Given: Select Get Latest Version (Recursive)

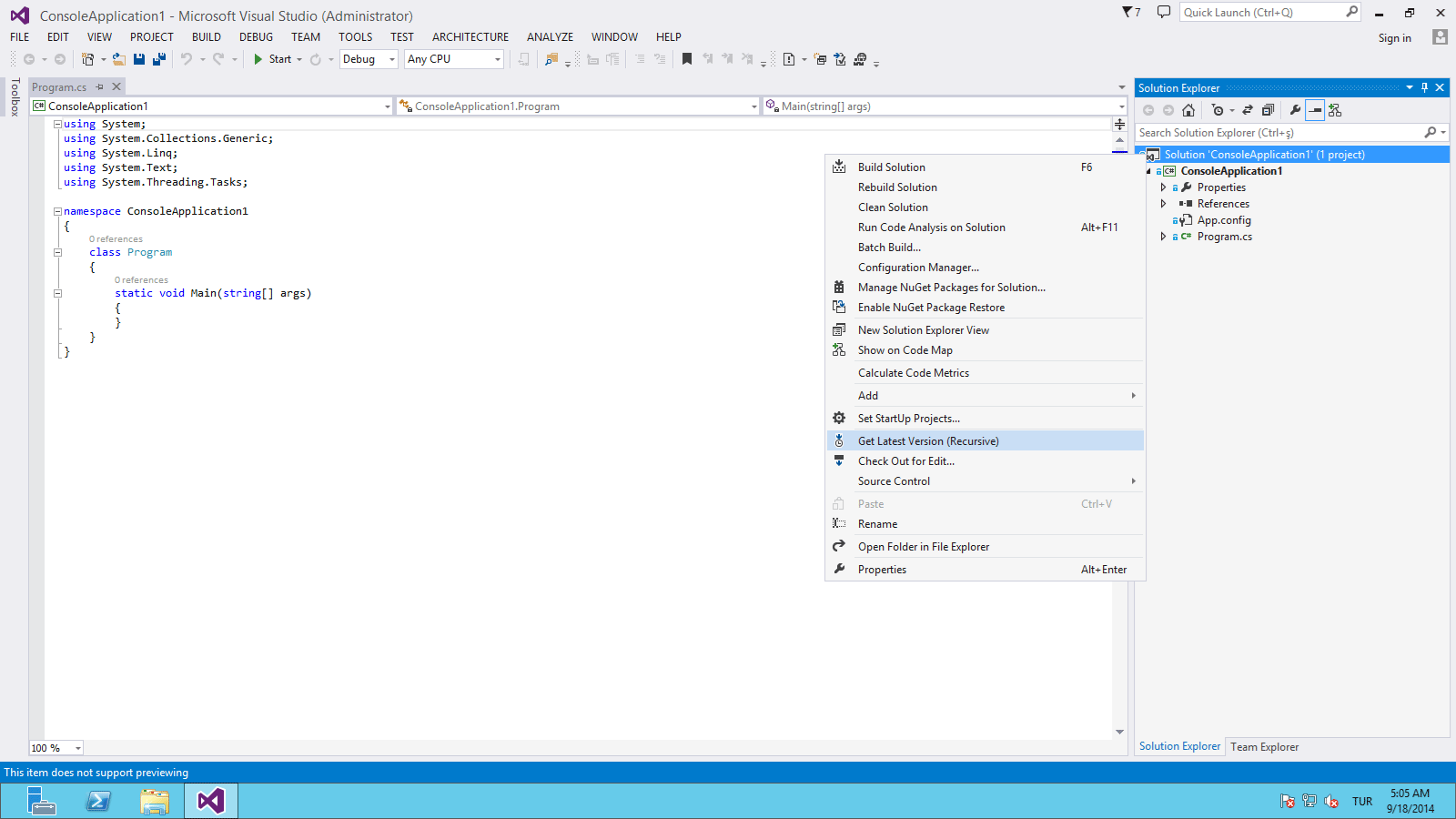Looking at the screenshot, I should click(928, 441).
